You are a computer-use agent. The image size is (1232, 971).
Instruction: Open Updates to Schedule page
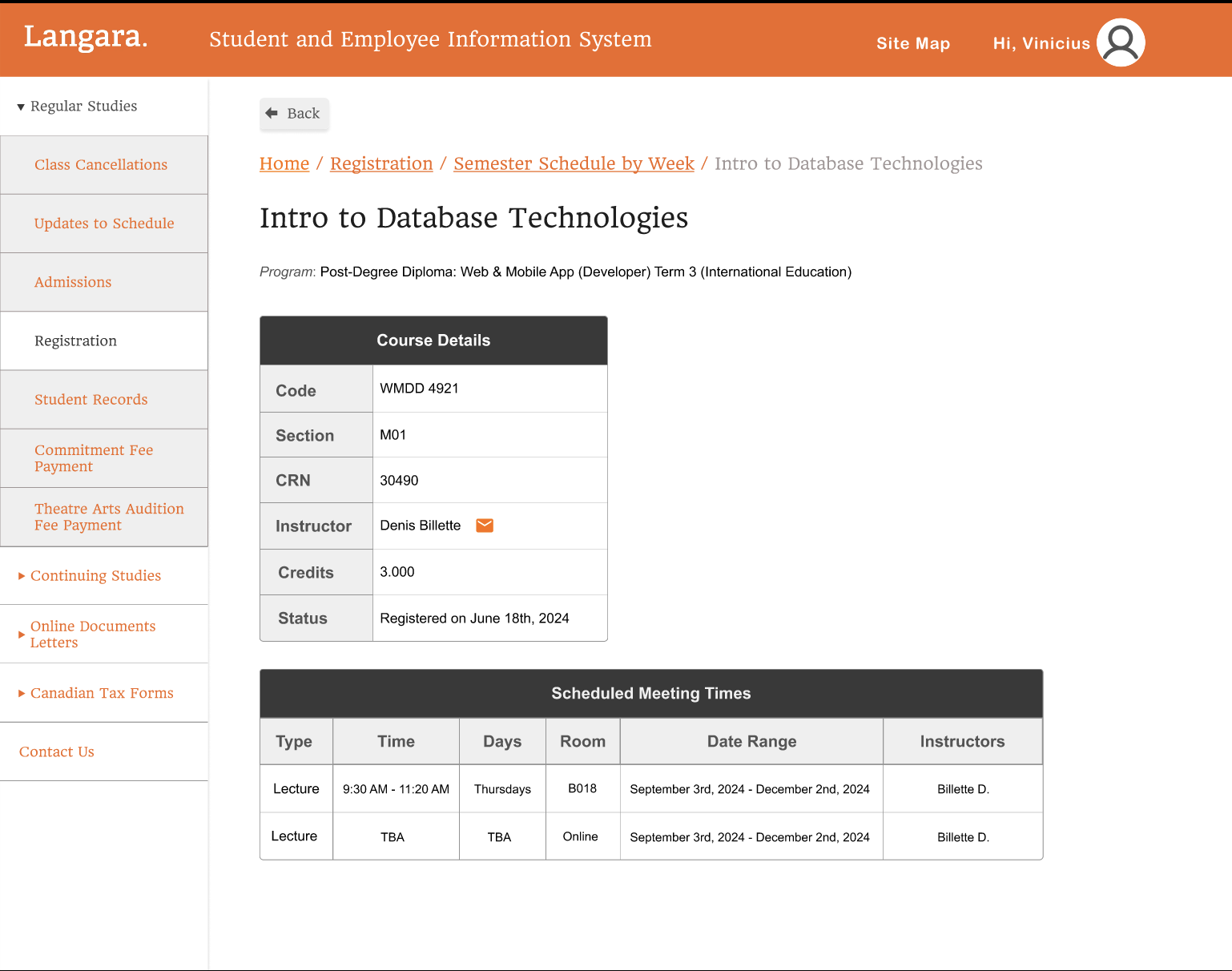pos(104,224)
